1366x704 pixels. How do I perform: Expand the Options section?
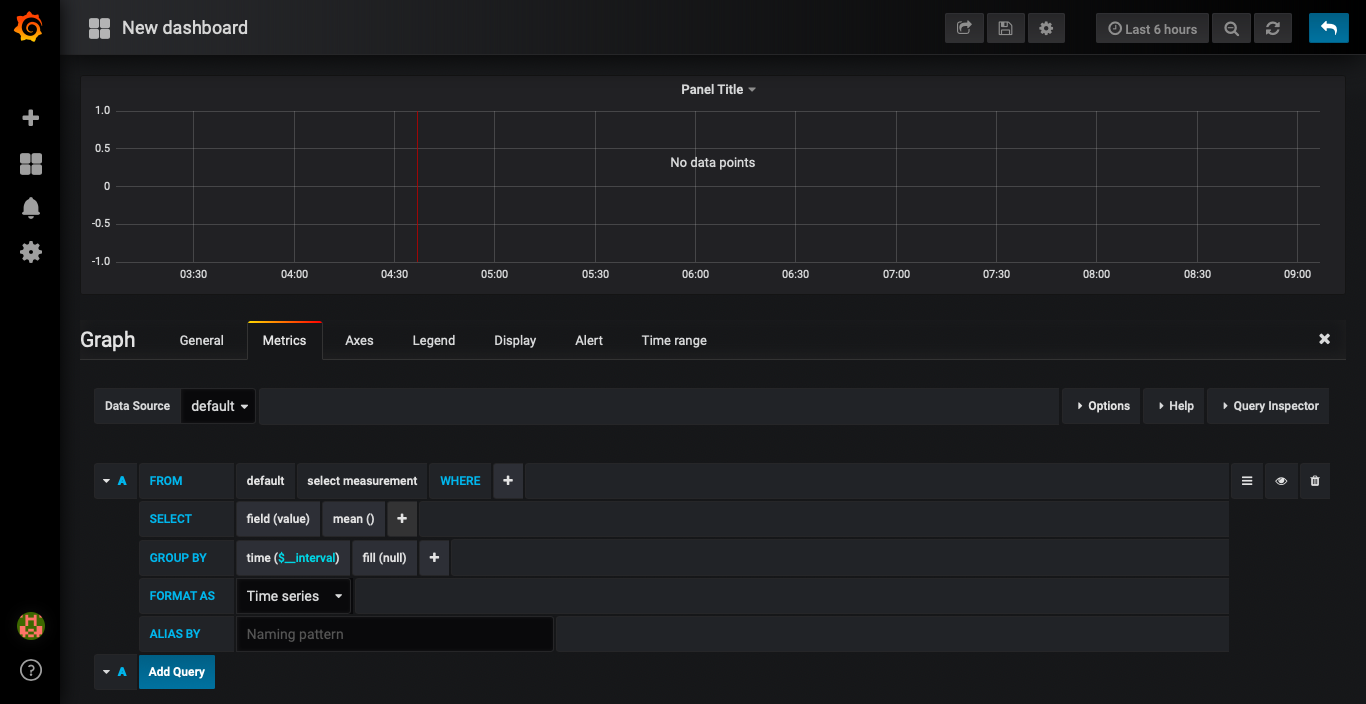click(1102, 406)
